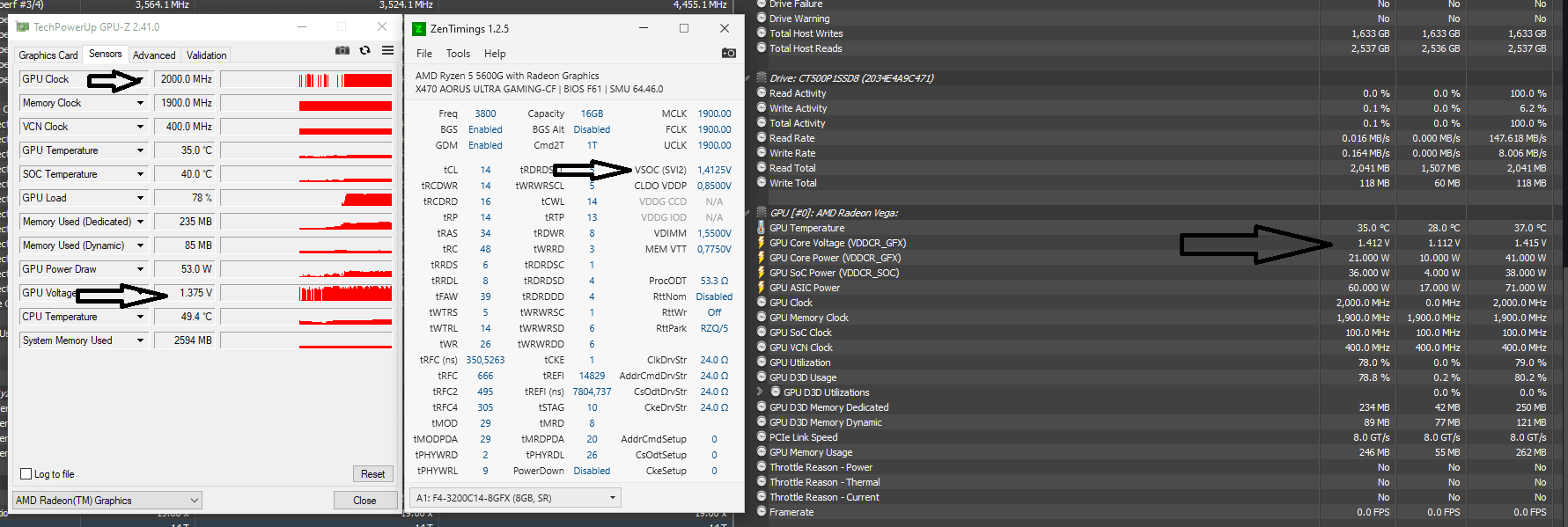Open the ZenTimings Help menu

tap(495, 54)
